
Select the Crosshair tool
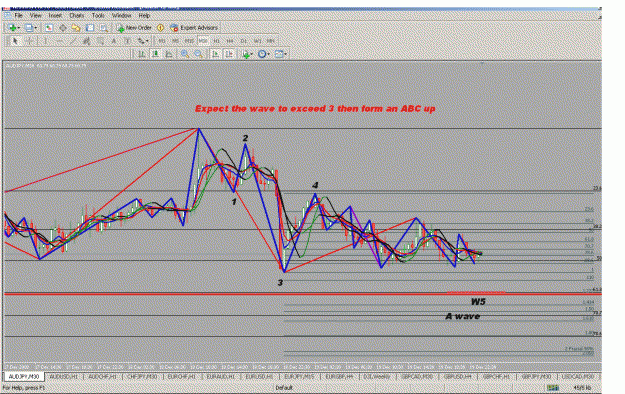point(29,41)
